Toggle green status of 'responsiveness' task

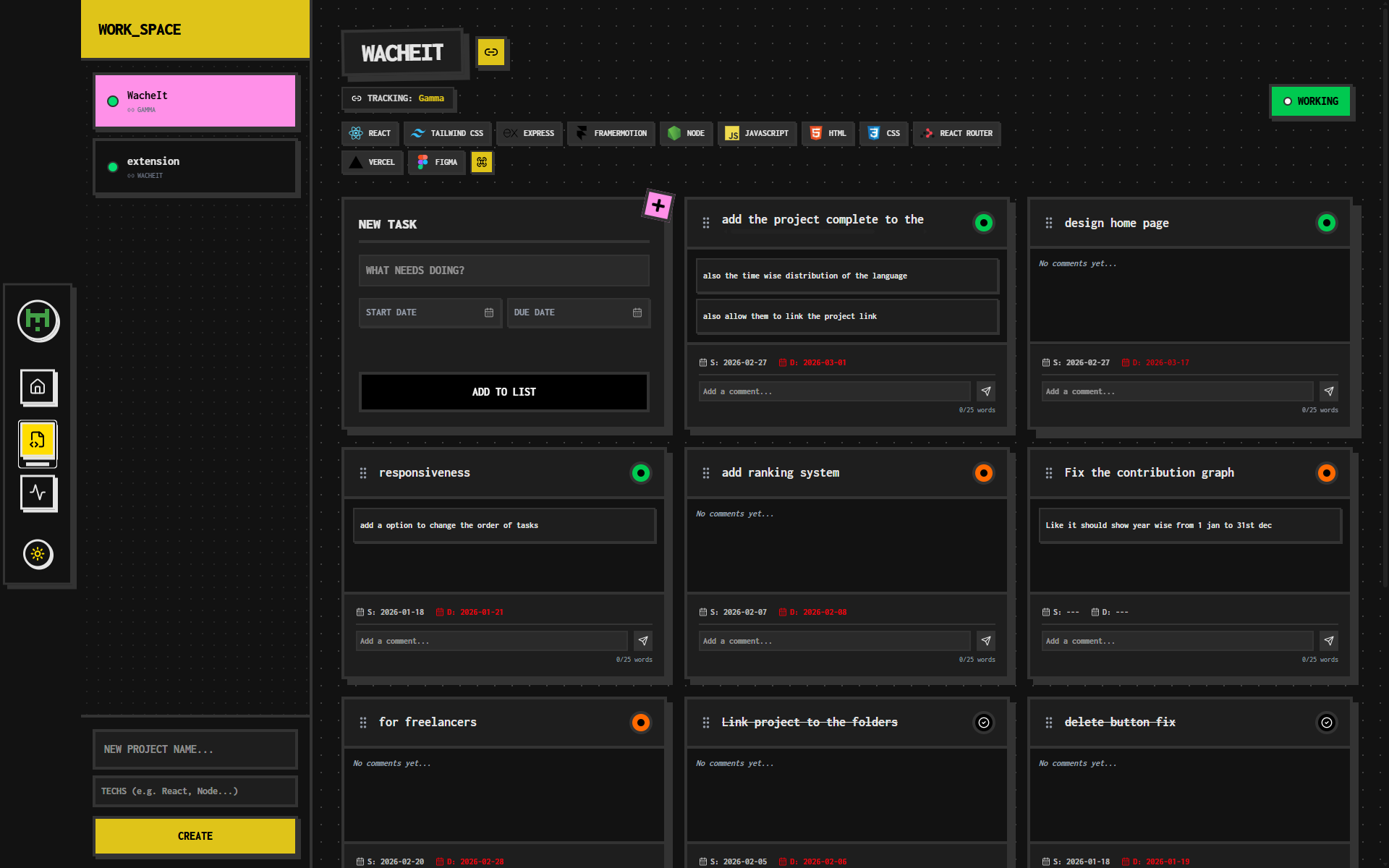[641, 473]
